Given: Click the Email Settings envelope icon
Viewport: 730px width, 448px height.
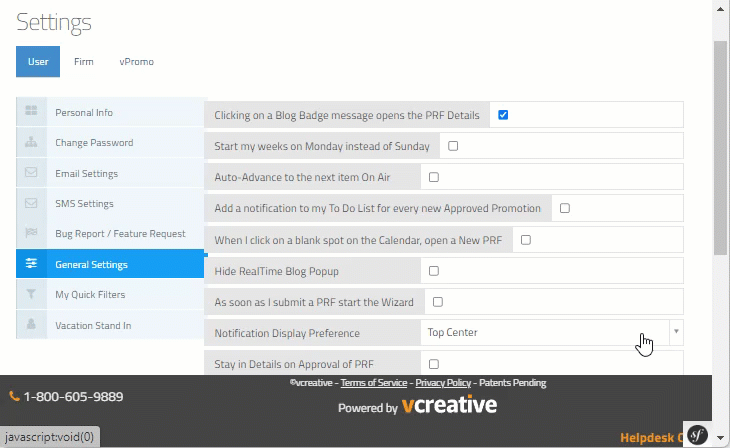Looking at the screenshot, I should tap(31, 172).
